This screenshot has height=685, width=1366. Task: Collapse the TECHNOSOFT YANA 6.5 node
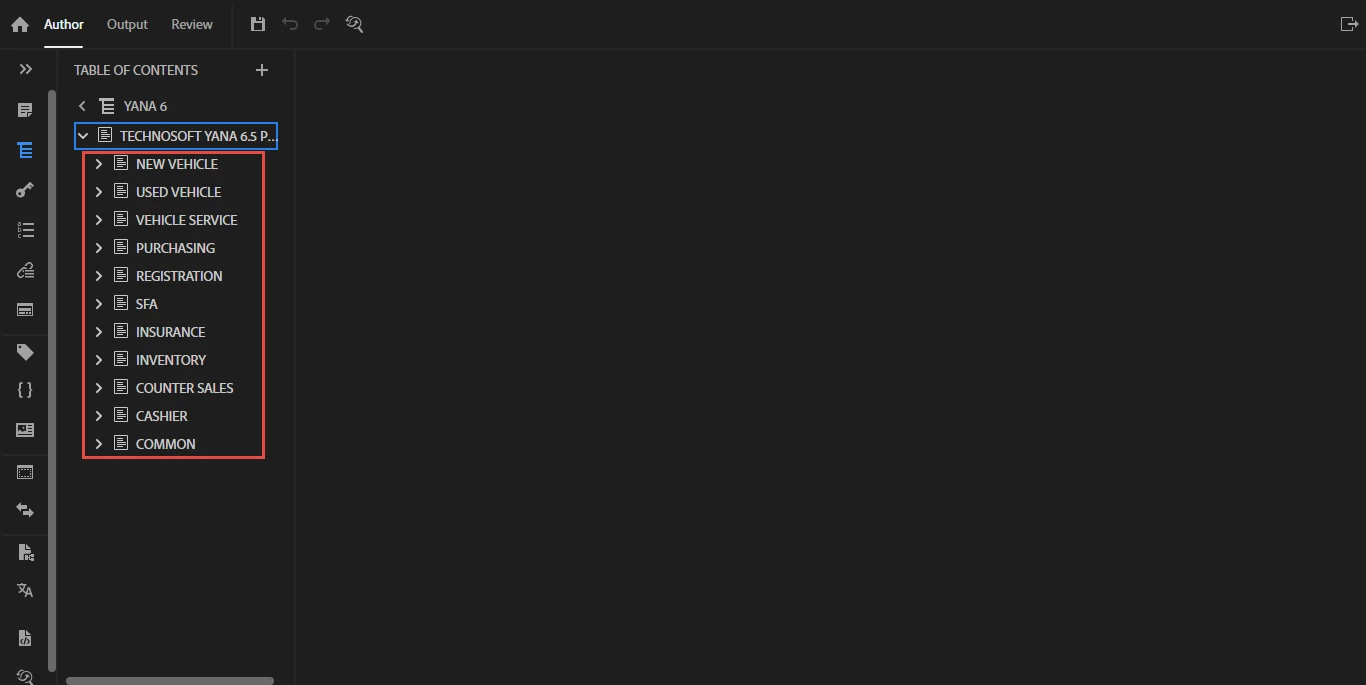coord(84,136)
